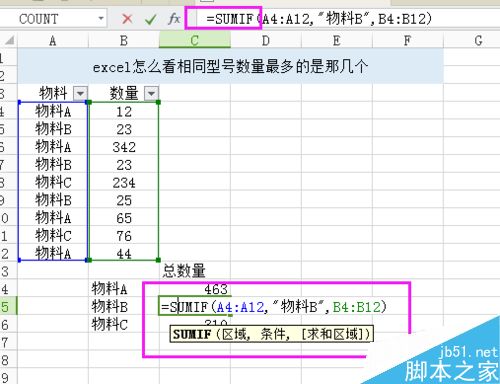Select the total cell showing 463
500x384 pixels.
click(x=195, y=289)
